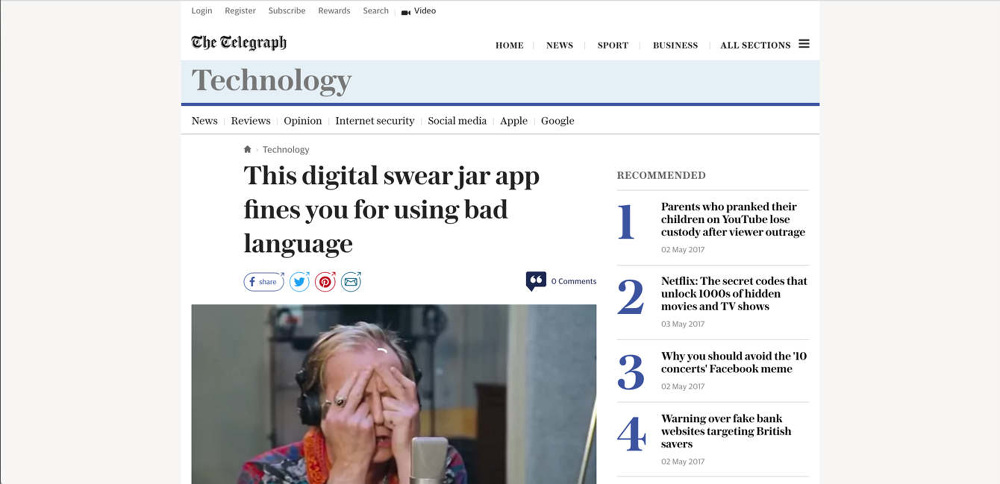Click the article's main photo
The height and width of the screenshot is (484, 1000).
(x=393, y=393)
